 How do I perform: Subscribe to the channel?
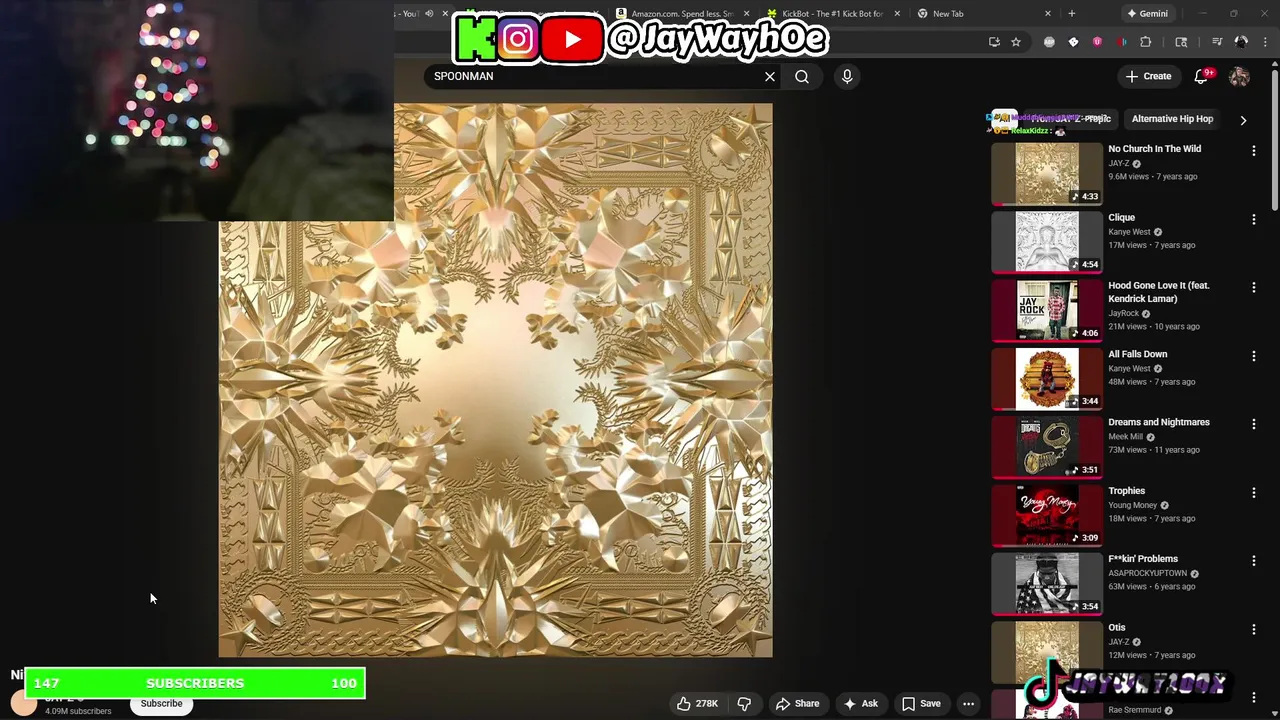point(161,704)
